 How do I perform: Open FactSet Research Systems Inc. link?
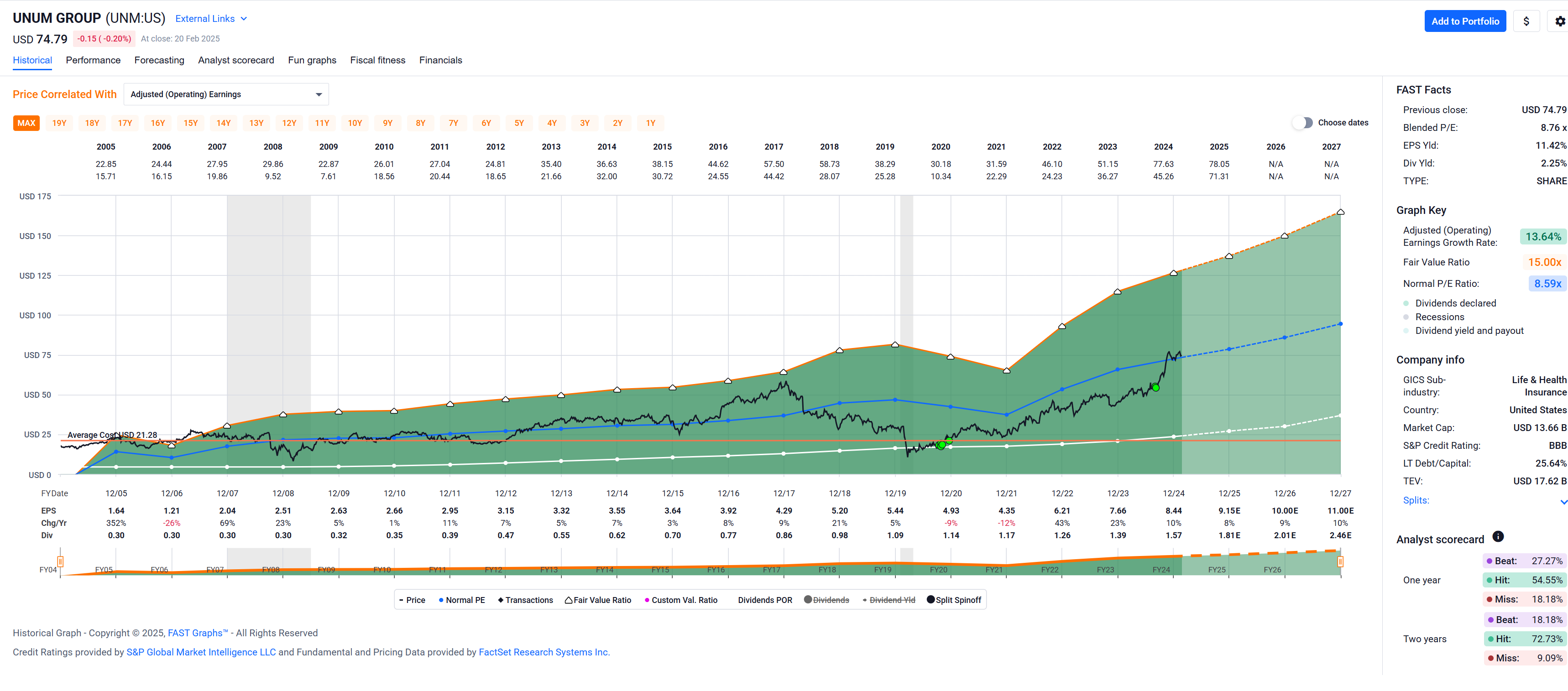[x=544, y=652]
